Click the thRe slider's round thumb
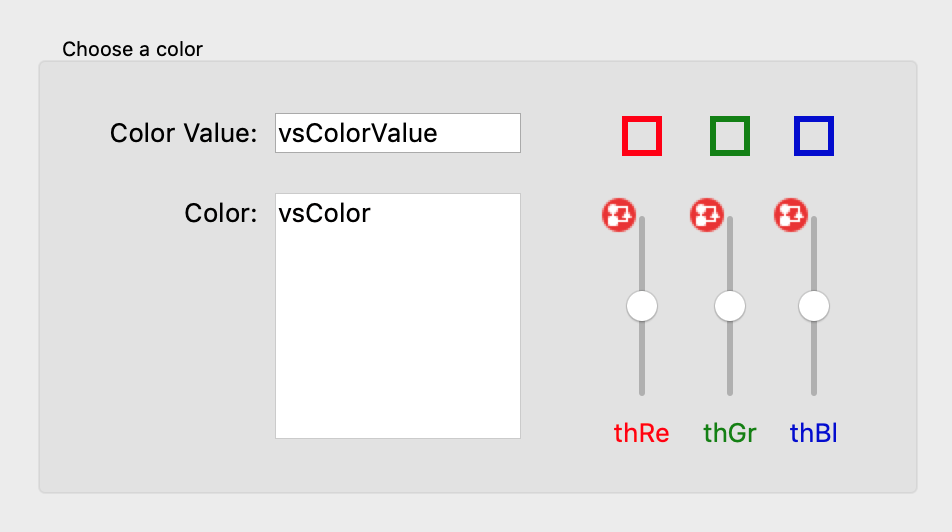This screenshot has height=532, width=952. (642, 306)
